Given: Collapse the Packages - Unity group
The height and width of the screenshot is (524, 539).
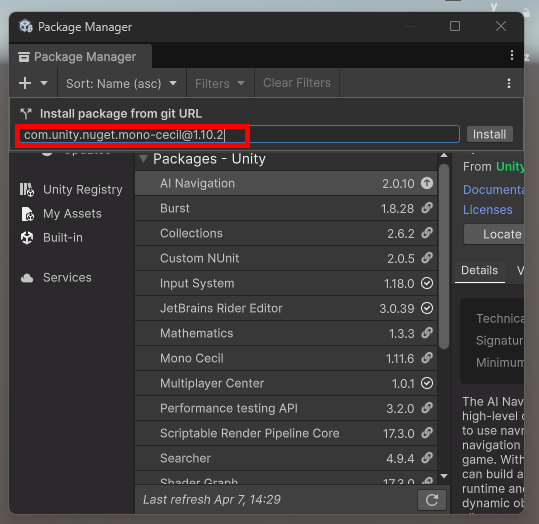Looking at the screenshot, I should point(143,159).
